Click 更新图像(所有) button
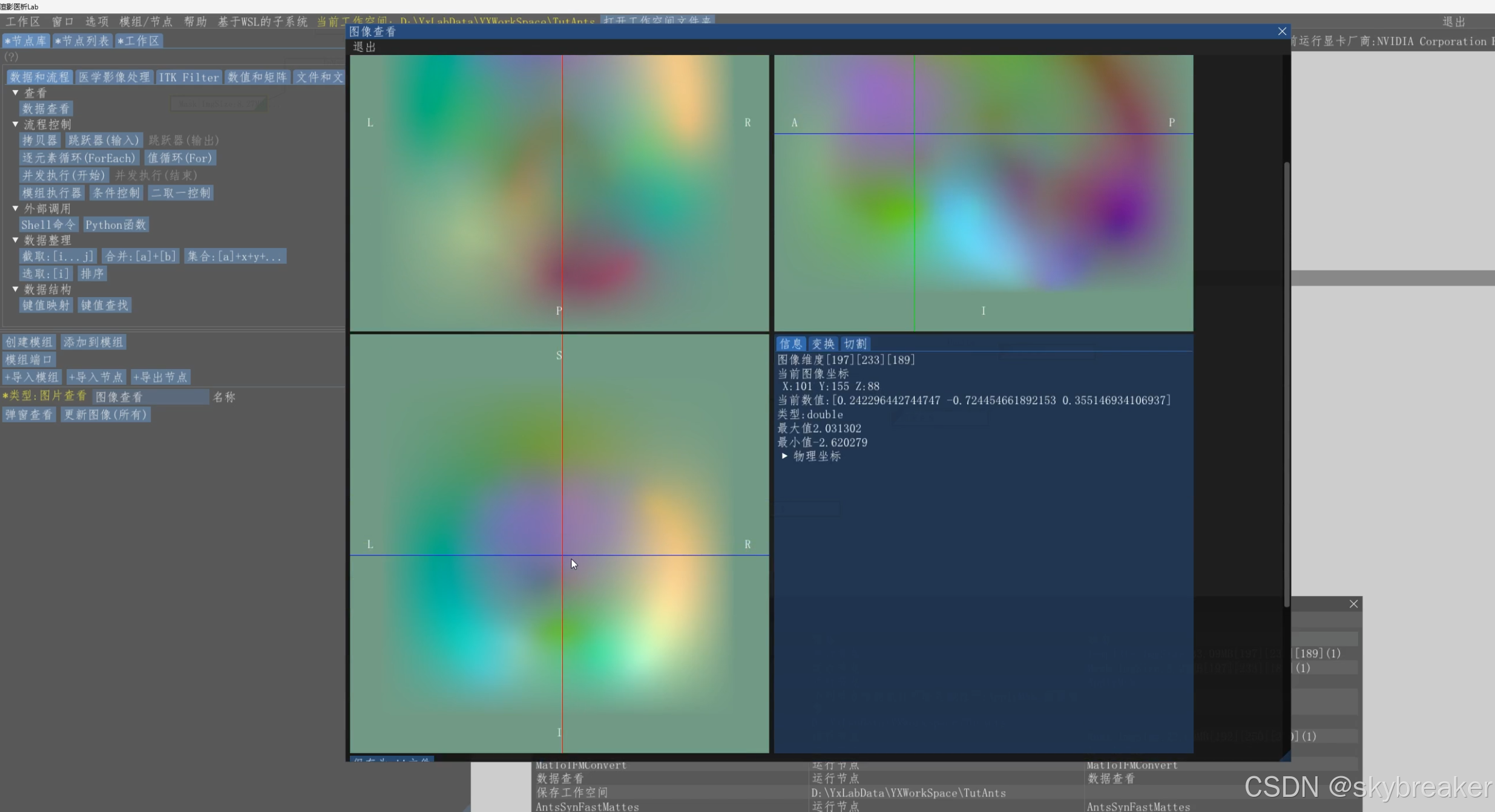This screenshot has width=1495, height=812. pos(105,414)
